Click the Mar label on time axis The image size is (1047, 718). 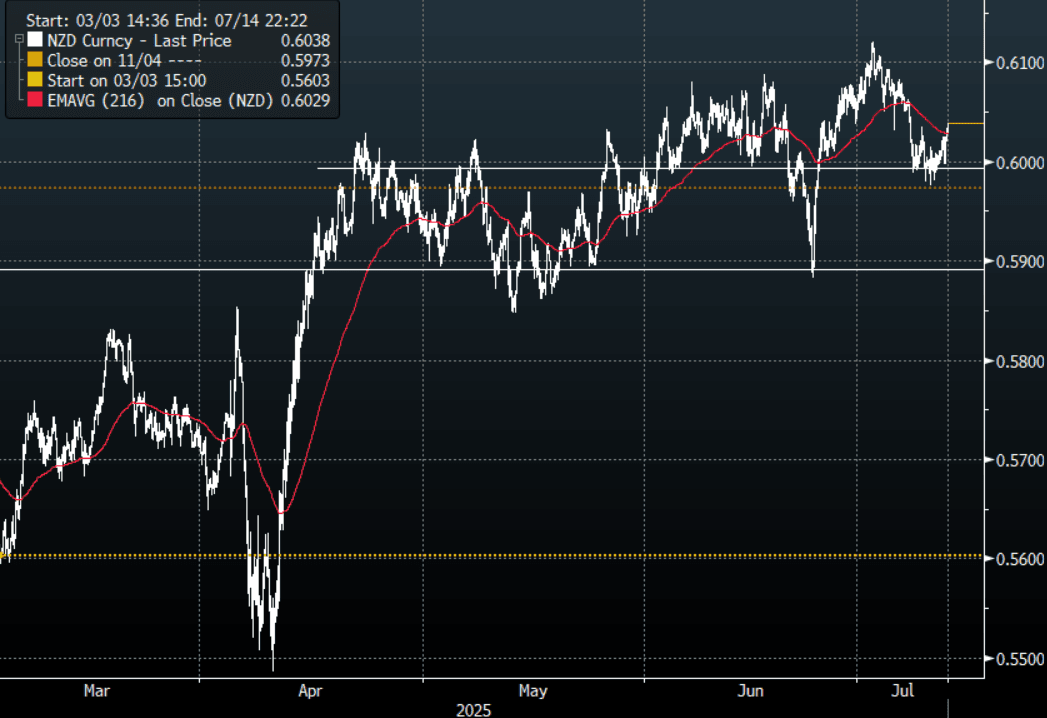click(96, 691)
